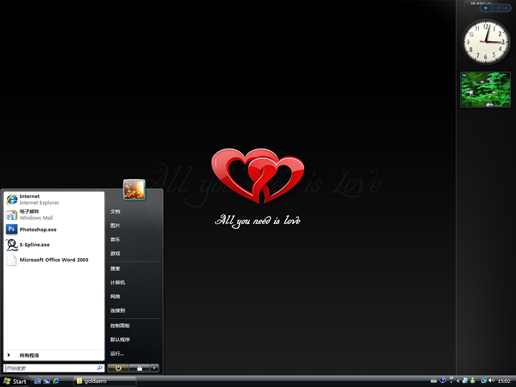Click the analog clock gadget
Image resolution: width=516 pixels, height=387 pixels.
click(x=486, y=41)
